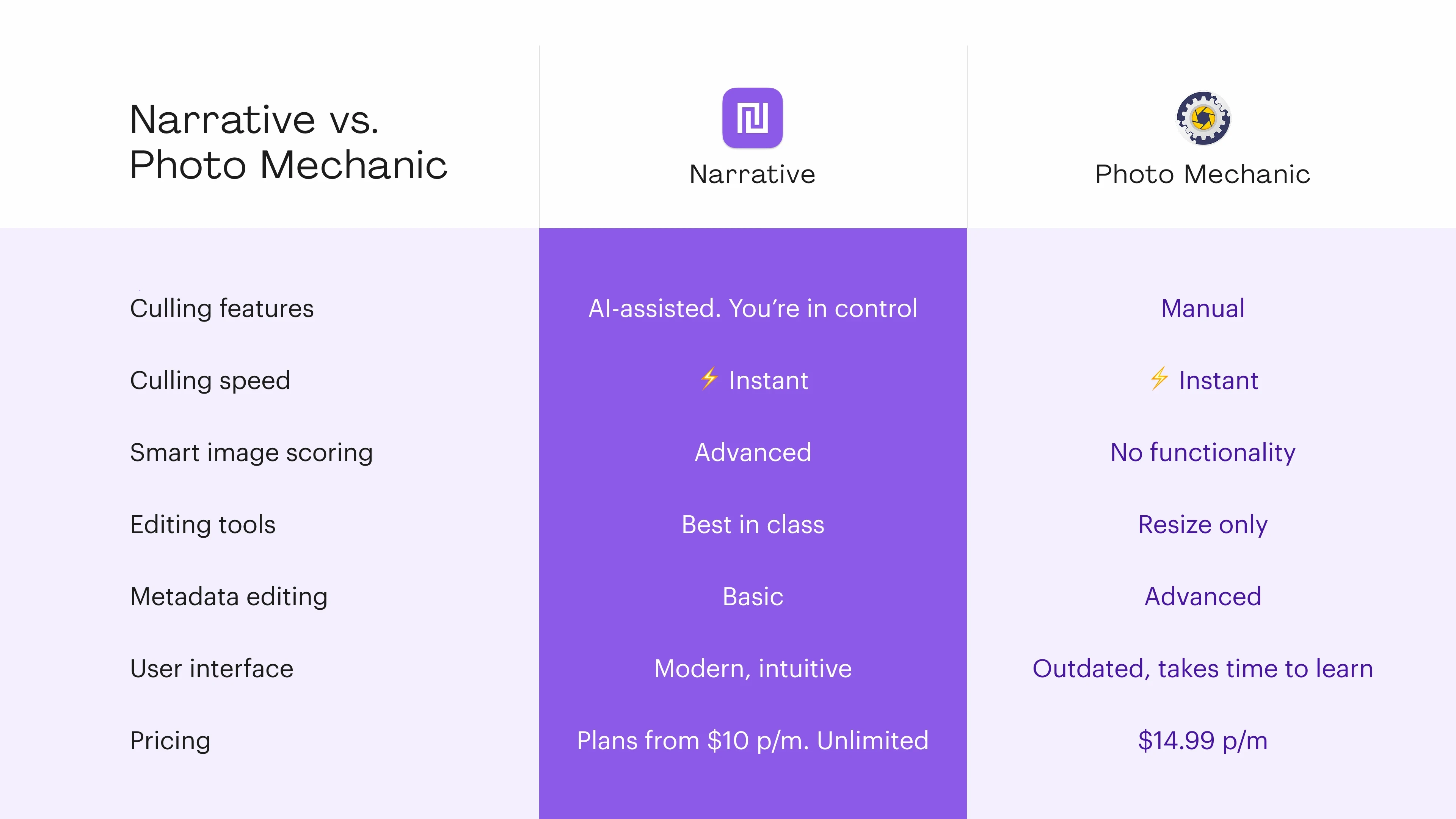Screen dimensions: 1456x819
Task: Click the Photo Mechanic gear logo
Action: (1203, 118)
